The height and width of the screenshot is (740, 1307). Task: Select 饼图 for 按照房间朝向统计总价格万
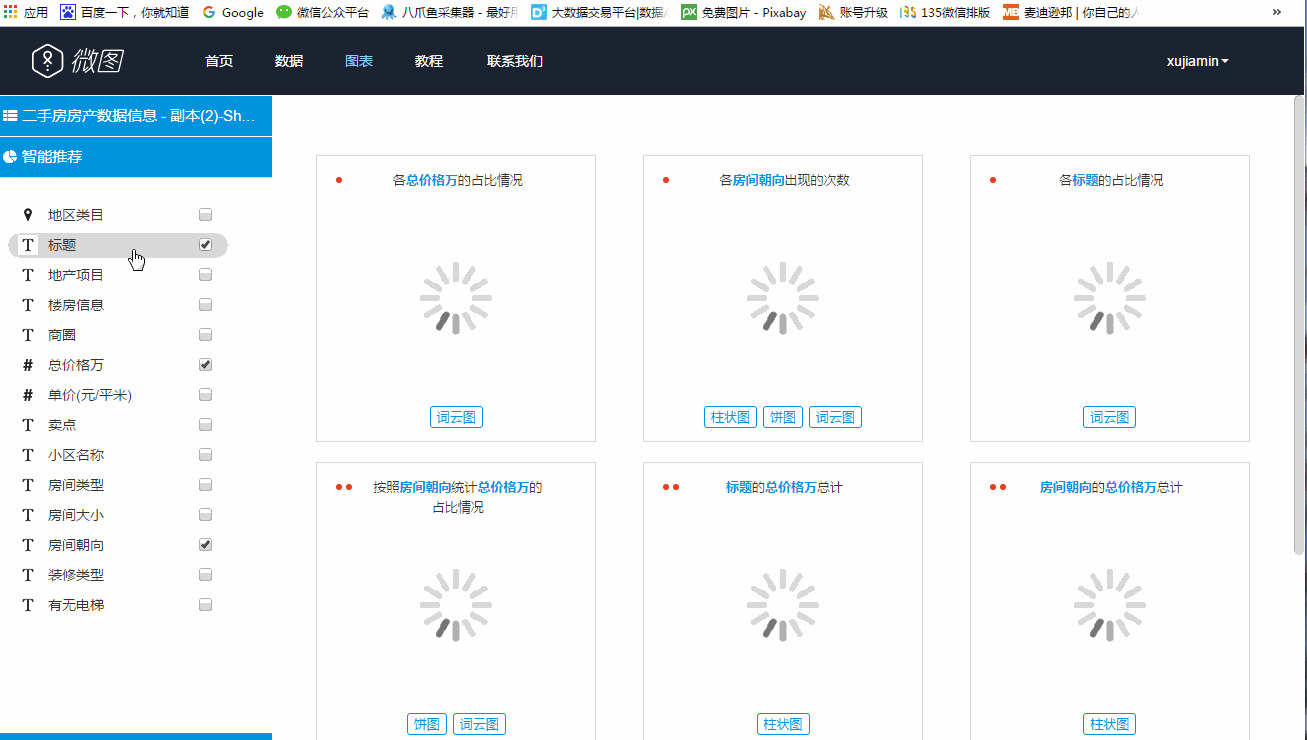click(427, 724)
